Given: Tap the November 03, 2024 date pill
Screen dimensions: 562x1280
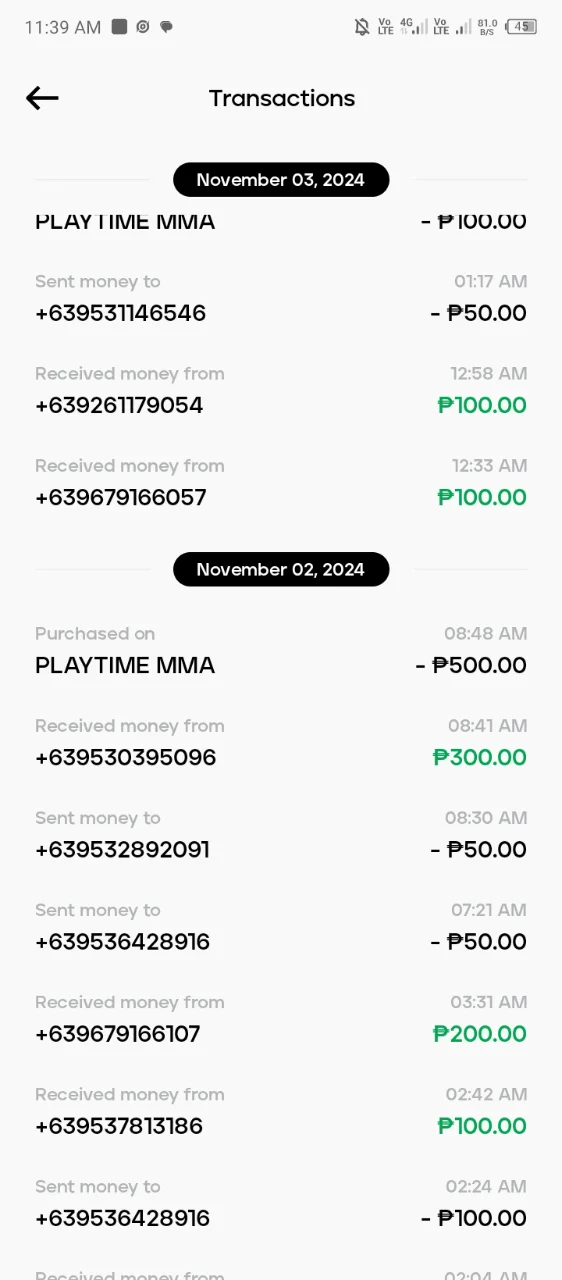Looking at the screenshot, I should 281,180.
